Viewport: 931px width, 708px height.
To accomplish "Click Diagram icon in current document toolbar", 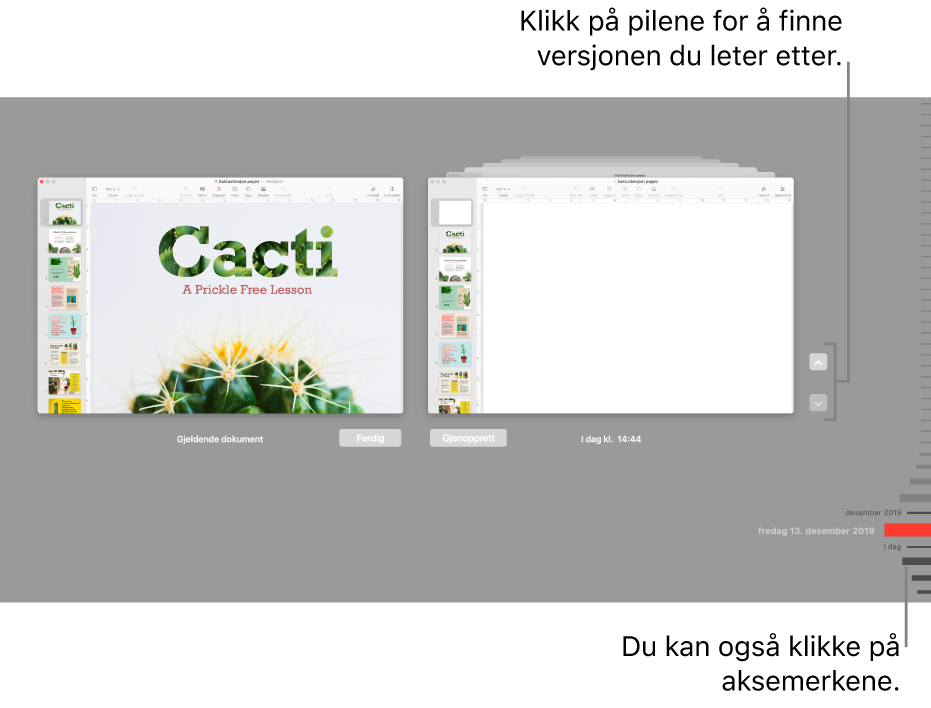I will pyautogui.click(x=218, y=191).
